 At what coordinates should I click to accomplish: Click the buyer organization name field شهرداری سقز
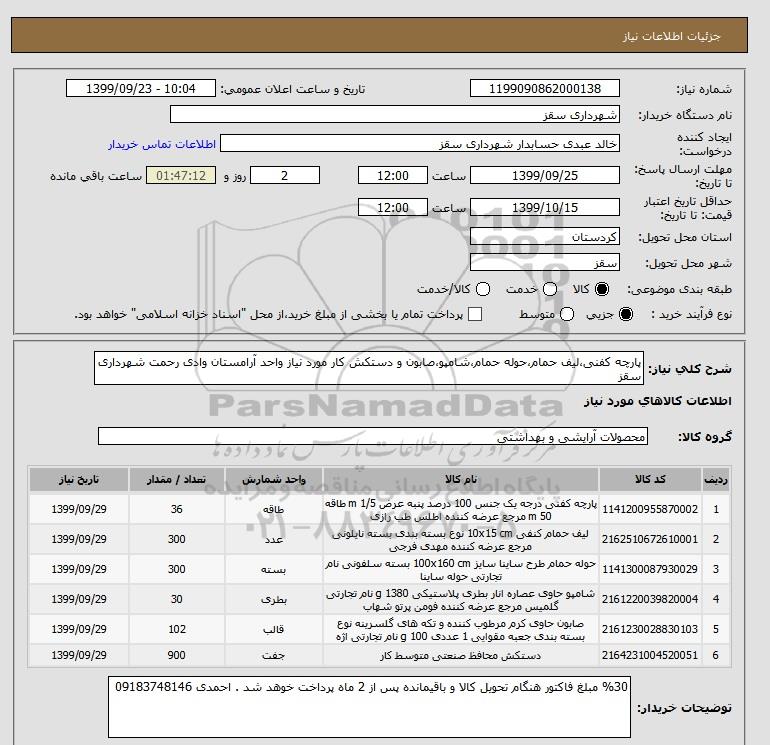pyautogui.click(x=394, y=114)
